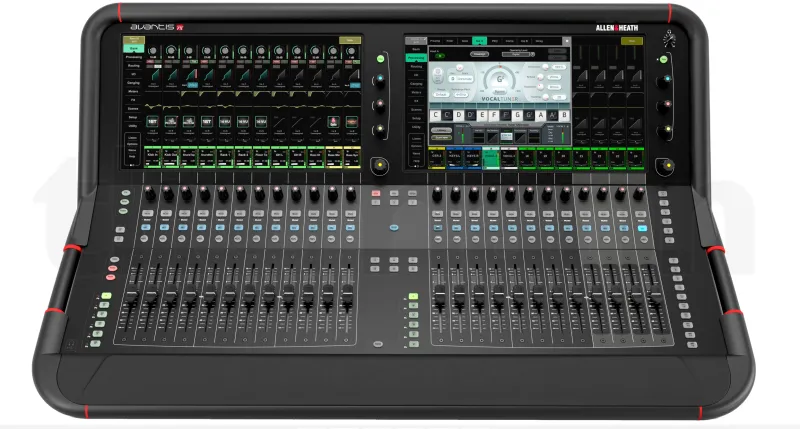
Task: Select the Vocal Tuner central pitch dial
Action: pyautogui.click(x=499, y=80)
